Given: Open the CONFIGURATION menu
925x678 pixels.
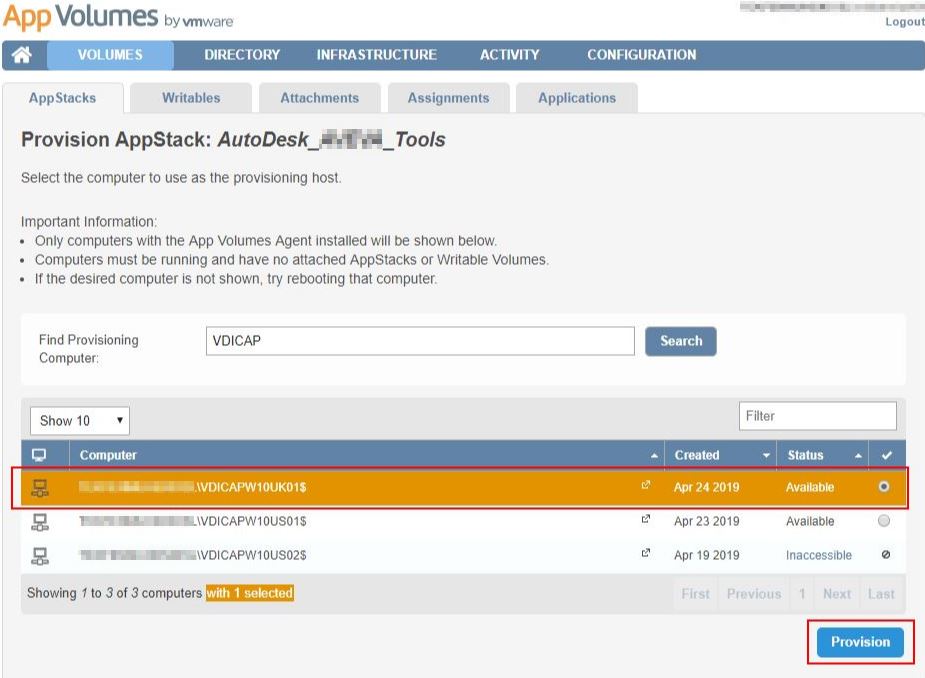Looking at the screenshot, I should [x=642, y=55].
